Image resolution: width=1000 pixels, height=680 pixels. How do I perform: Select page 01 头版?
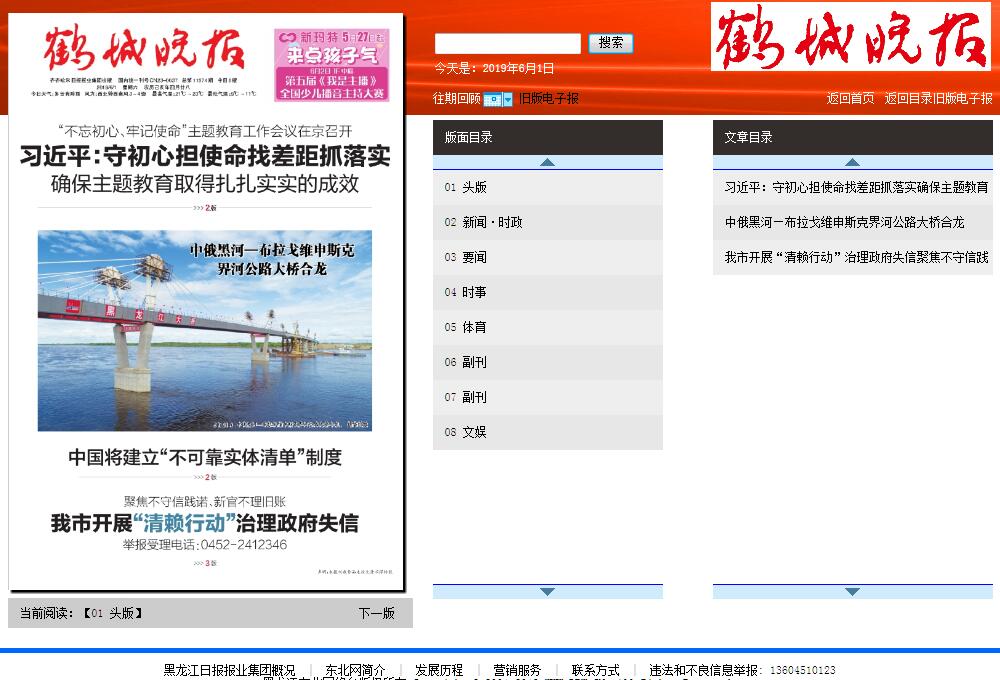(x=548, y=187)
